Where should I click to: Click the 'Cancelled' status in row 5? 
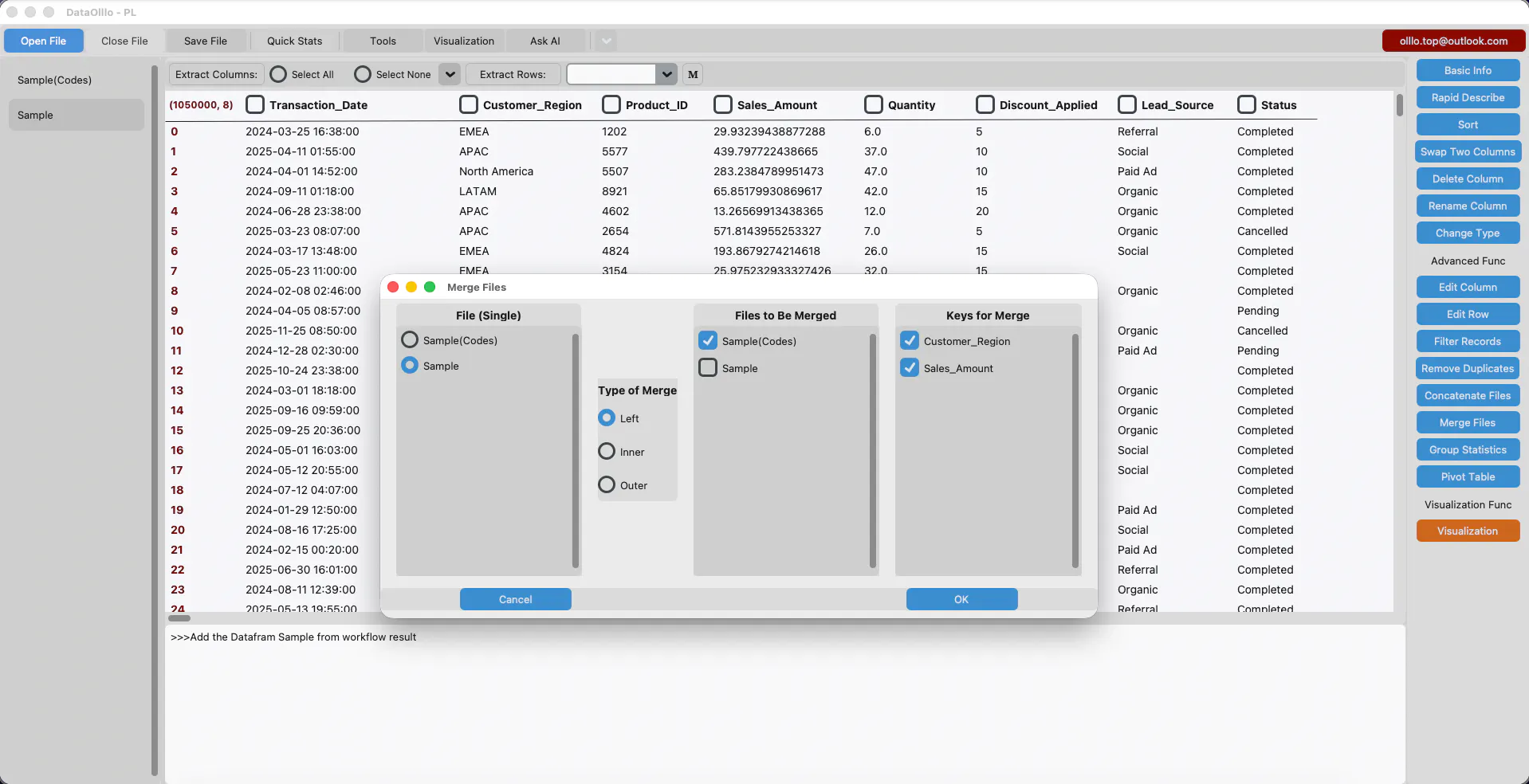(x=1262, y=231)
